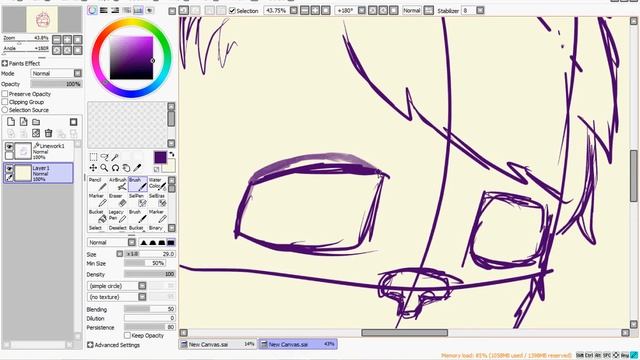Expand Advanced Settings section
Image resolution: width=640 pixels, height=360 pixels.
(90, 345)
